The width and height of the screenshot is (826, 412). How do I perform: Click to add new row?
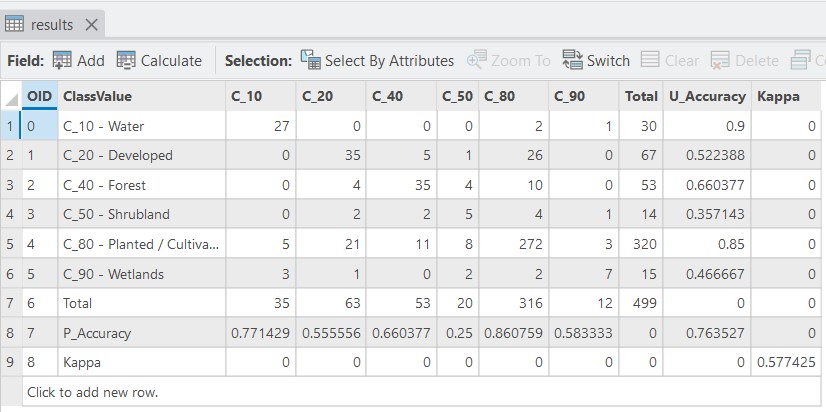tap(92, 392)
